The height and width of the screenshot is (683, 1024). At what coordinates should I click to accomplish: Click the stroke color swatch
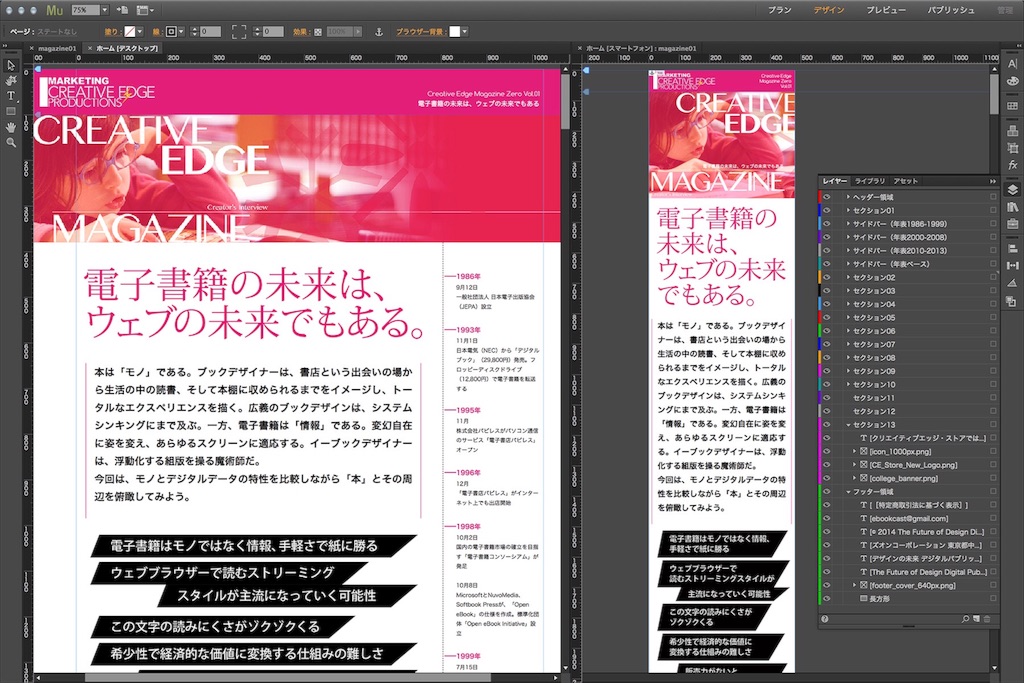click(171, 31)
